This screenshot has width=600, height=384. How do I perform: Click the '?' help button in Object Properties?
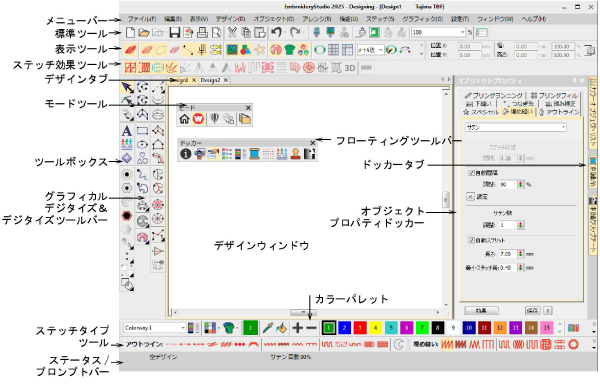coord(548,311)
